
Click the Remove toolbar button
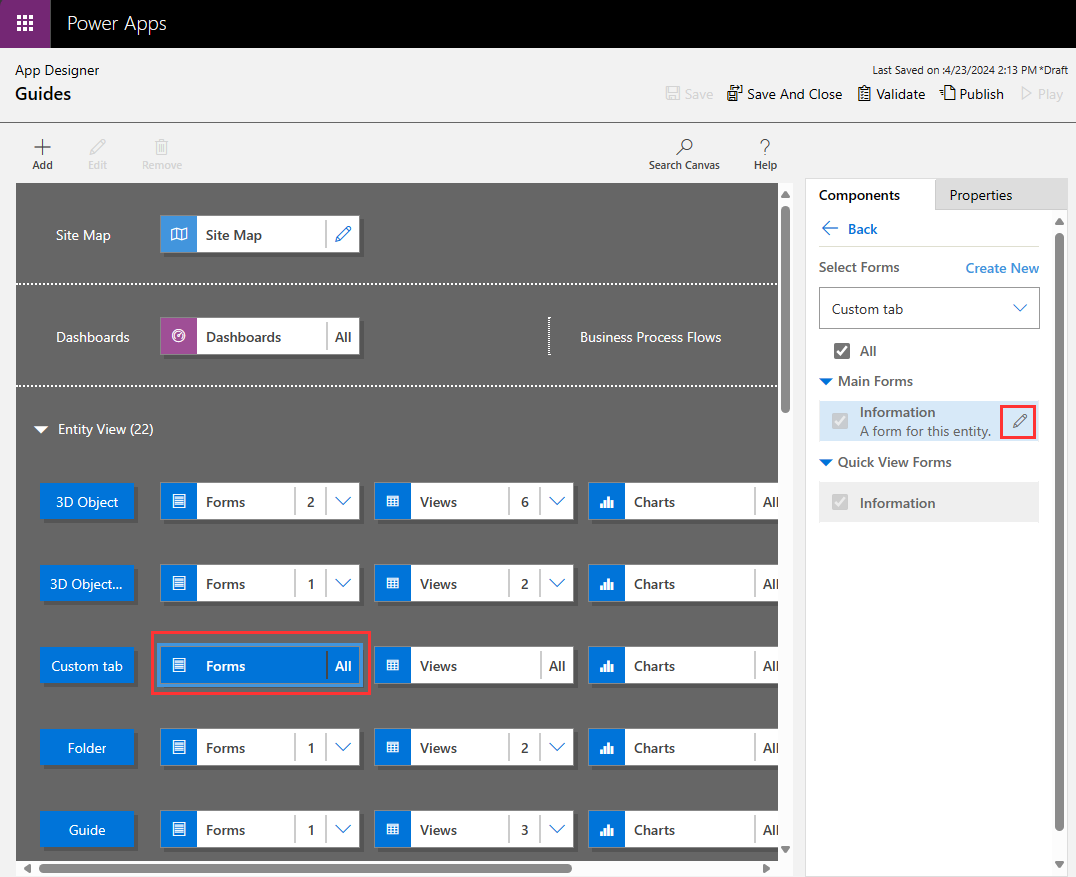click(x=162, y=154)
